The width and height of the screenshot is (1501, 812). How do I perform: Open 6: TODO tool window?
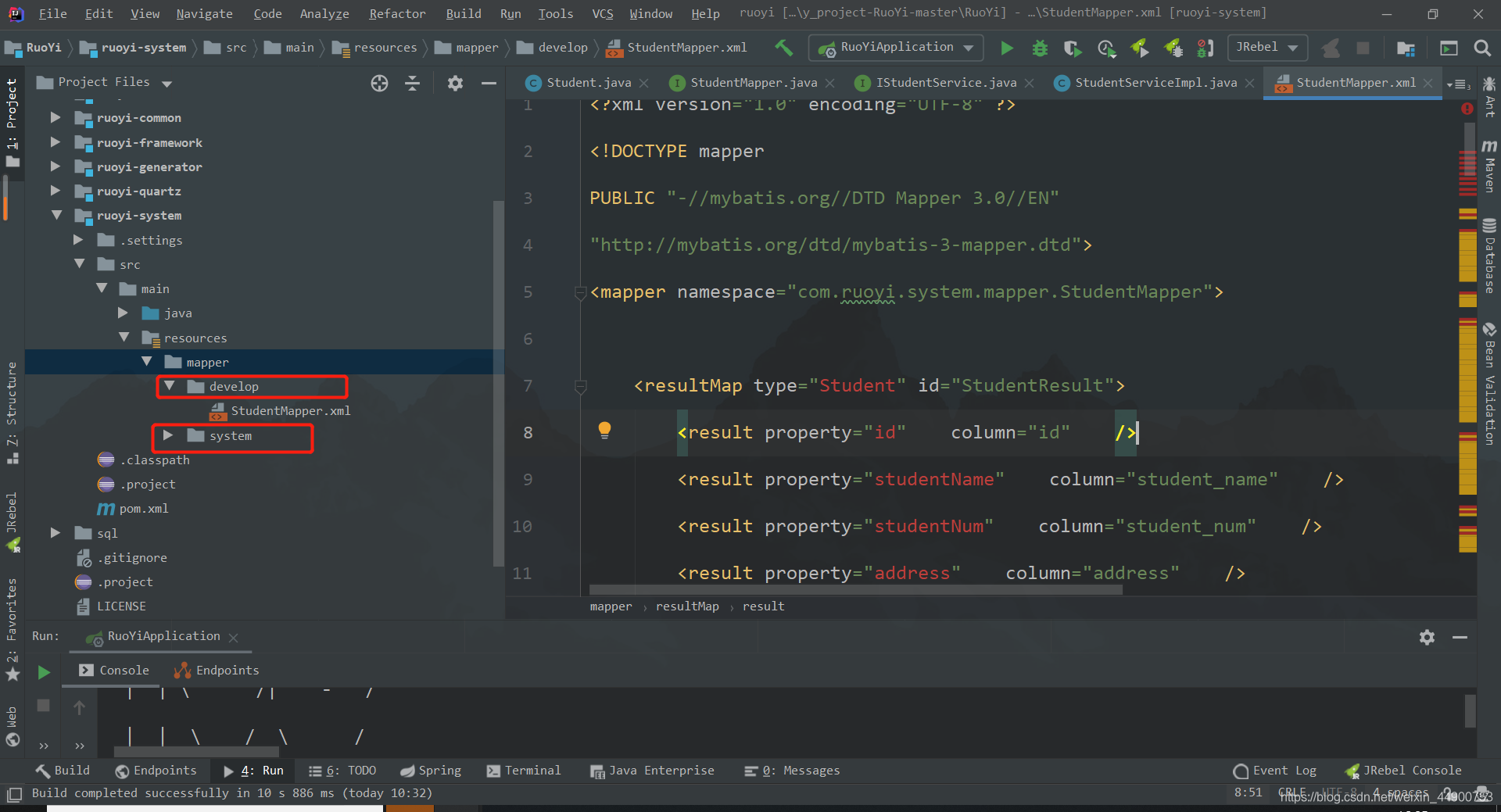point(342,771)
